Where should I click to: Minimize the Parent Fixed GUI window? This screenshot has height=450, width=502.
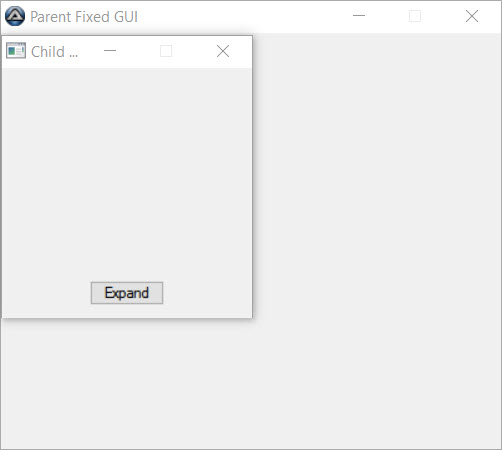pos(359,16)
